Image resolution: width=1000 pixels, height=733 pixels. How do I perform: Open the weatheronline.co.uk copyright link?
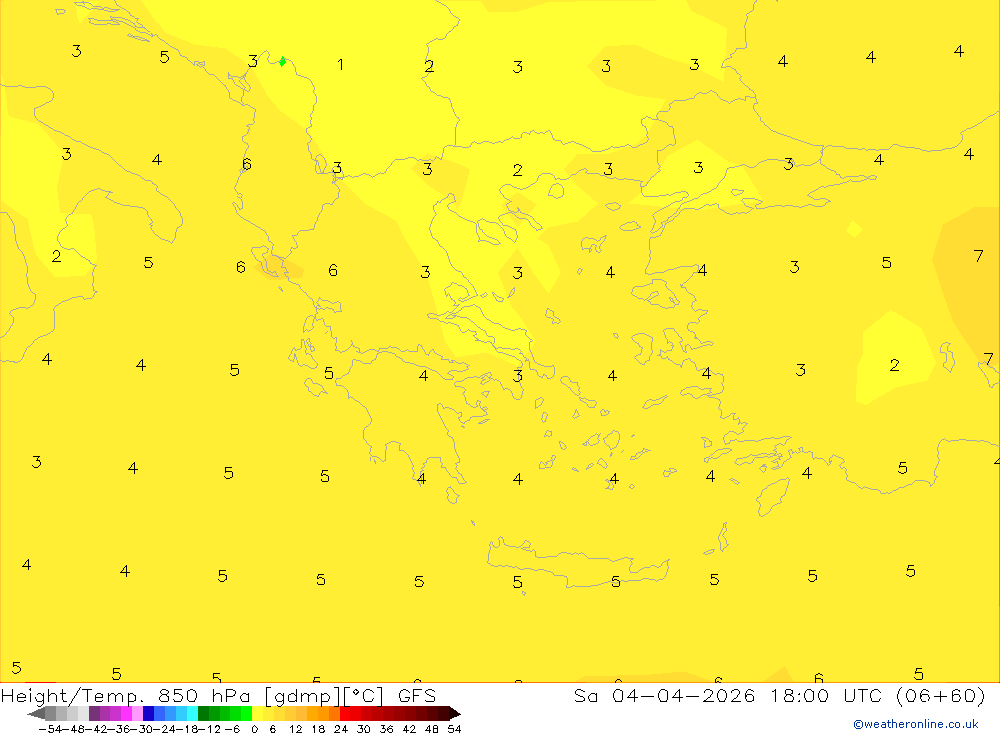click(x=916, y=724)
